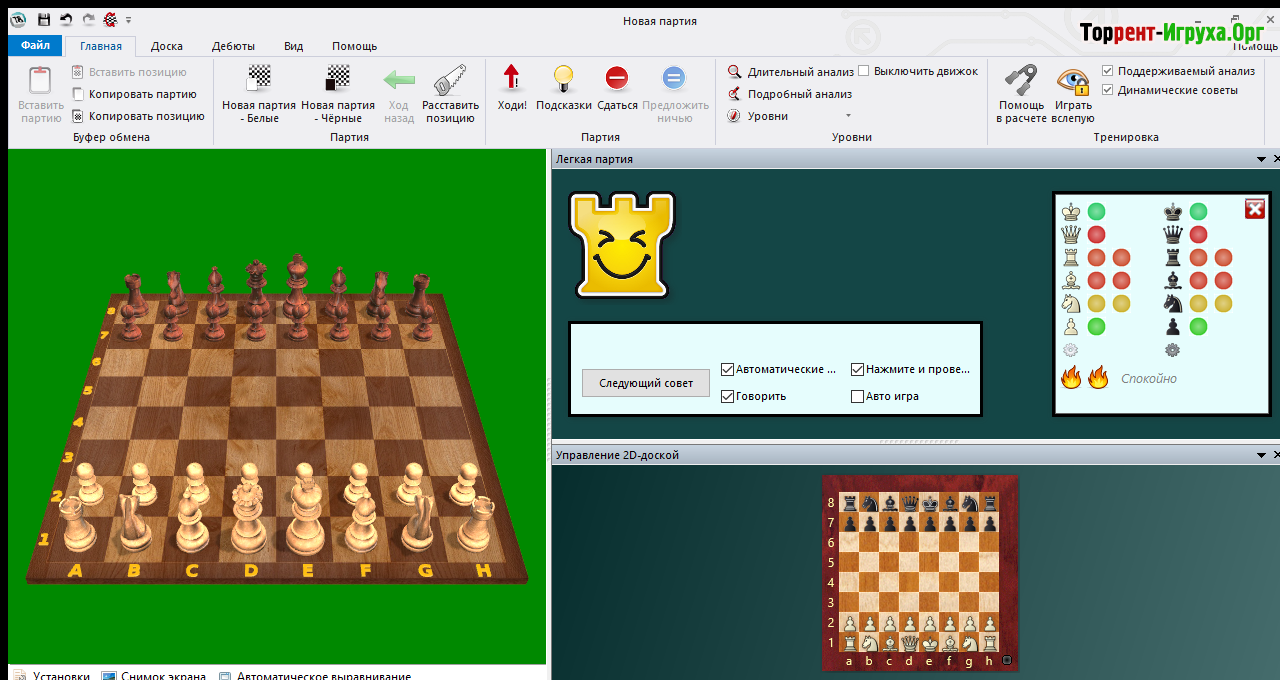The height and width of the screenshot is (680, 1280).
Task: Open Управление 2D-доской panel dropdown arrow
Action: coord(1262,455)
